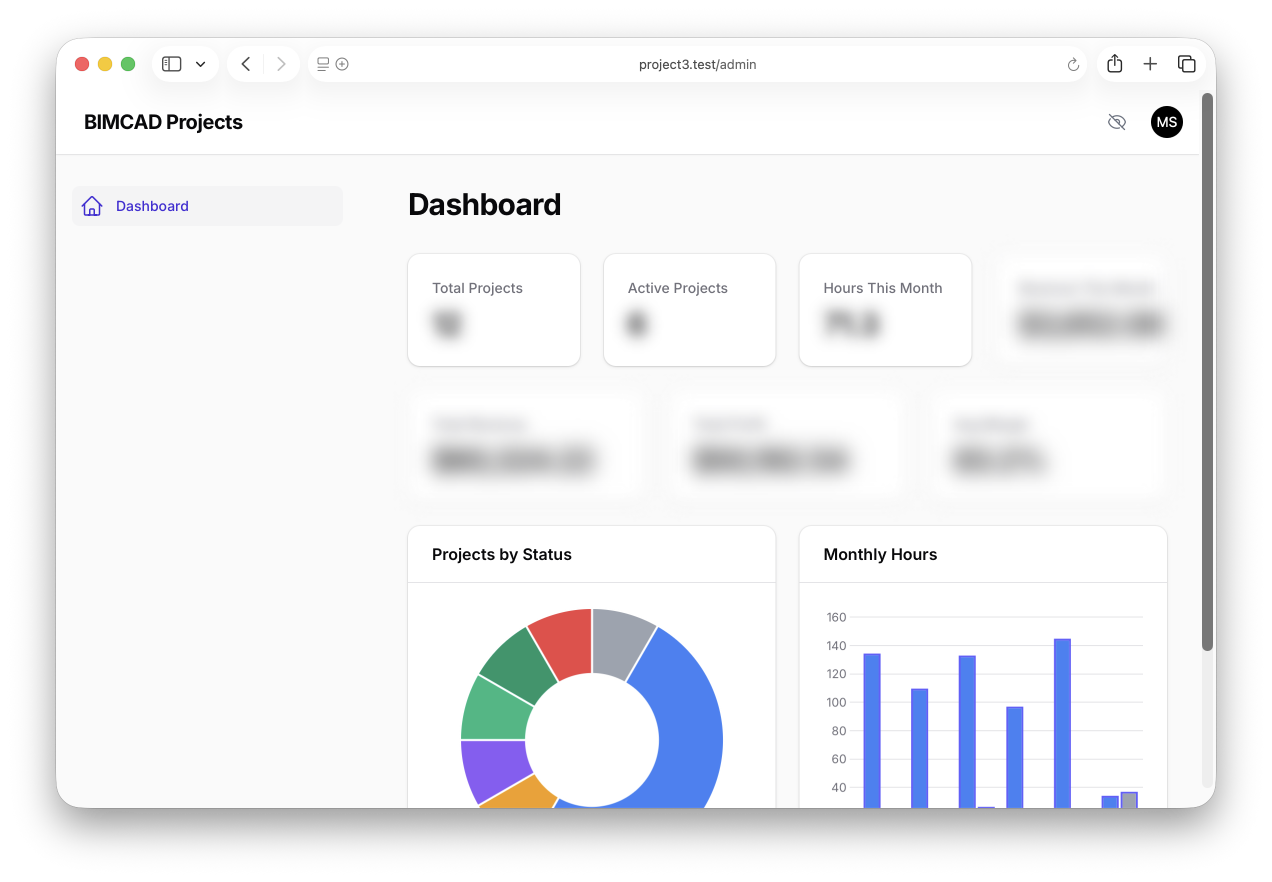Open the Active Projects stat card
Screen dimensions: 1272x882
(x=689, y=310)
